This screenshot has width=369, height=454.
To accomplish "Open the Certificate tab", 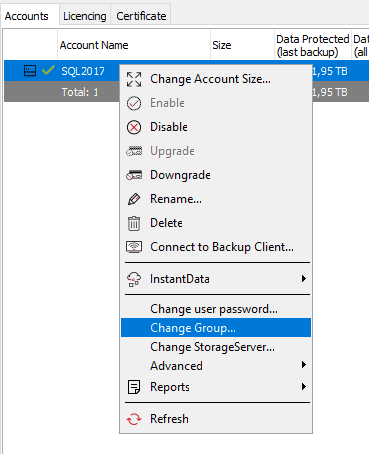I will coord(141,16).
